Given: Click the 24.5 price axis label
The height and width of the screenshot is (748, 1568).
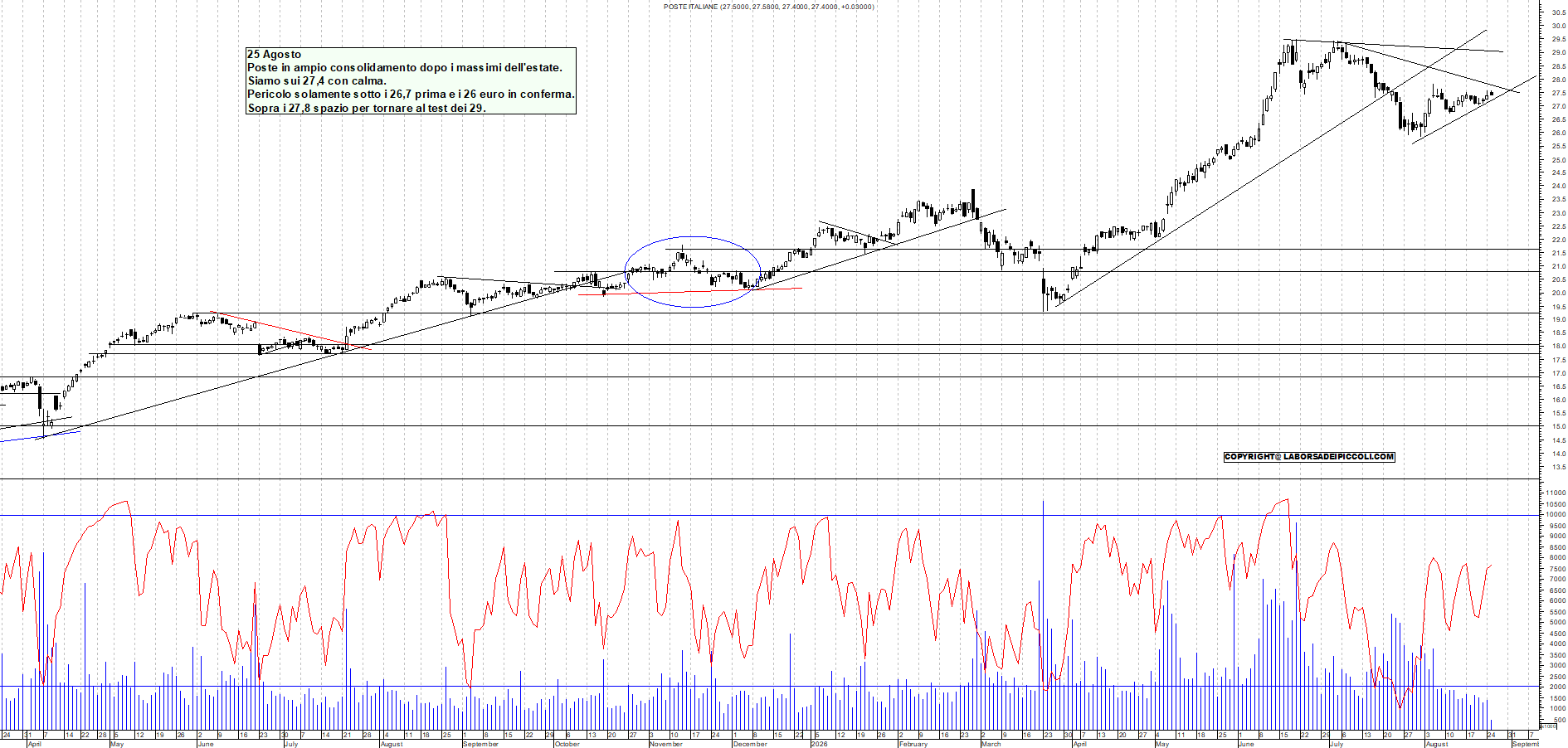Looking at the screenshot, I should (x=1558, y=172).
